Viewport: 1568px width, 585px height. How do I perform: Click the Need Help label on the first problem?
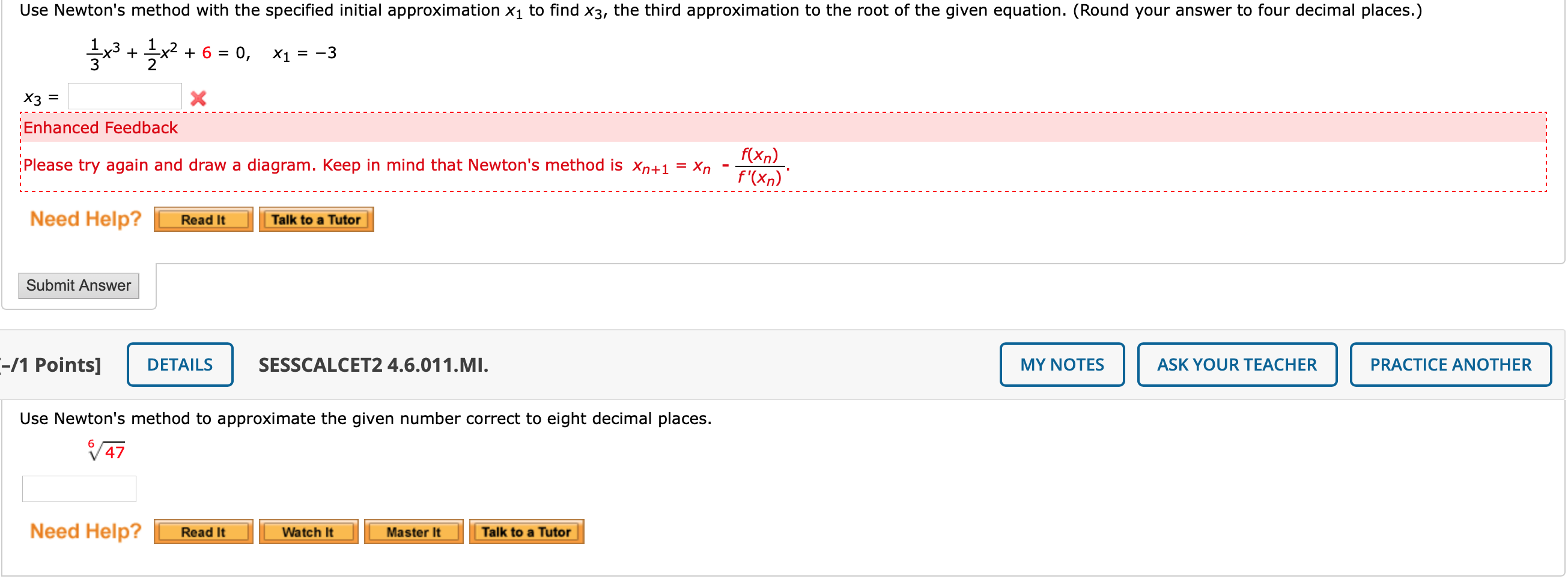coord(85,219)
